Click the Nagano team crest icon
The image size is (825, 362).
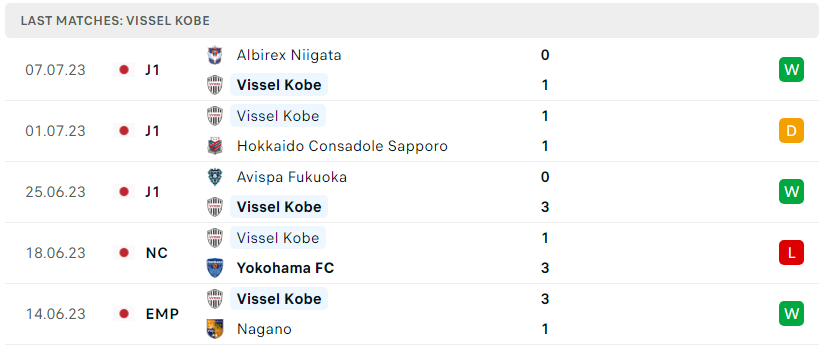tap(215, 329)
